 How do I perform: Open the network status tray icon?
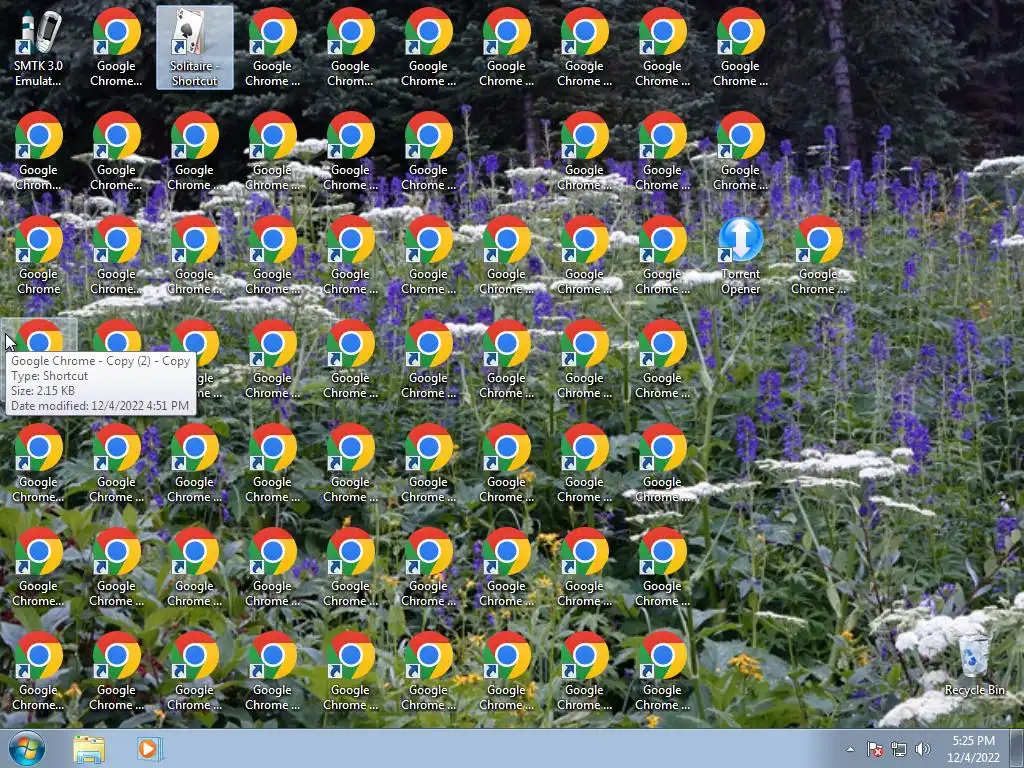[x=899, y=749]
